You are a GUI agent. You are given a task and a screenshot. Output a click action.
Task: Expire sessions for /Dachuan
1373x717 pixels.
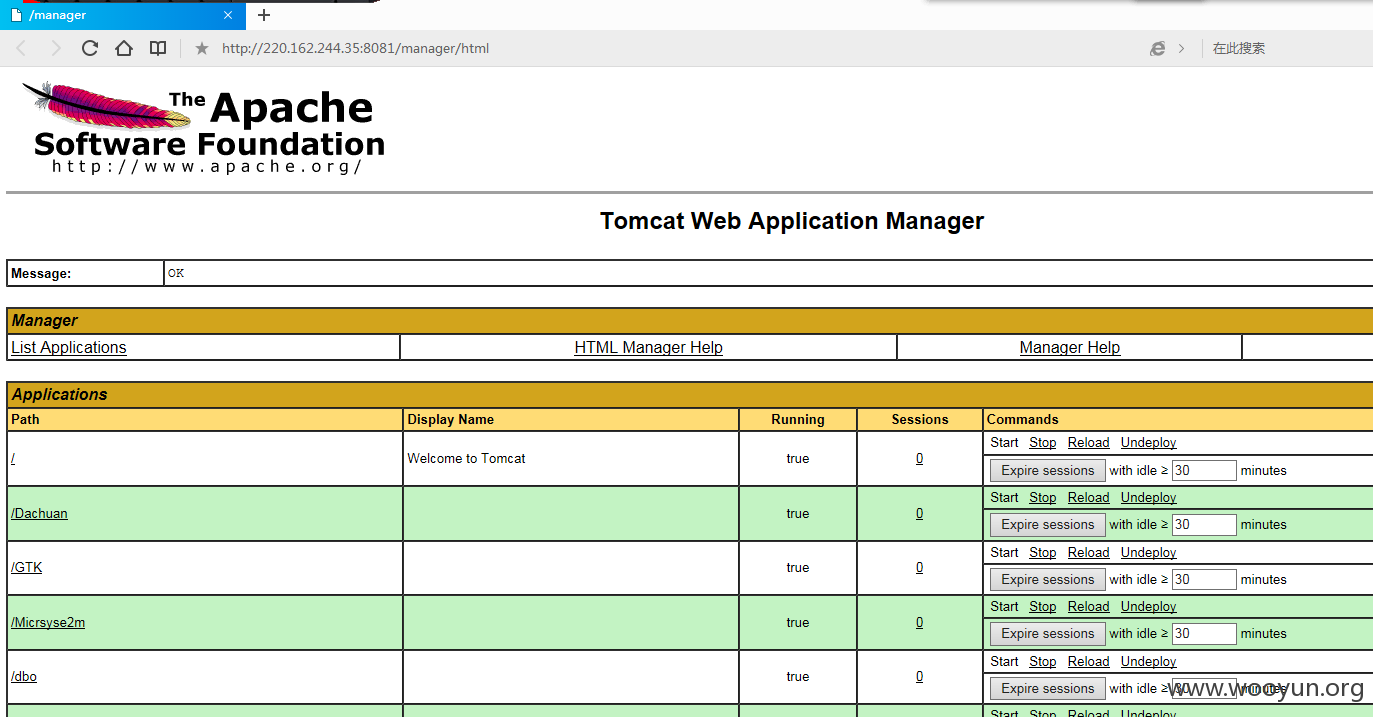click(1048, 524)
